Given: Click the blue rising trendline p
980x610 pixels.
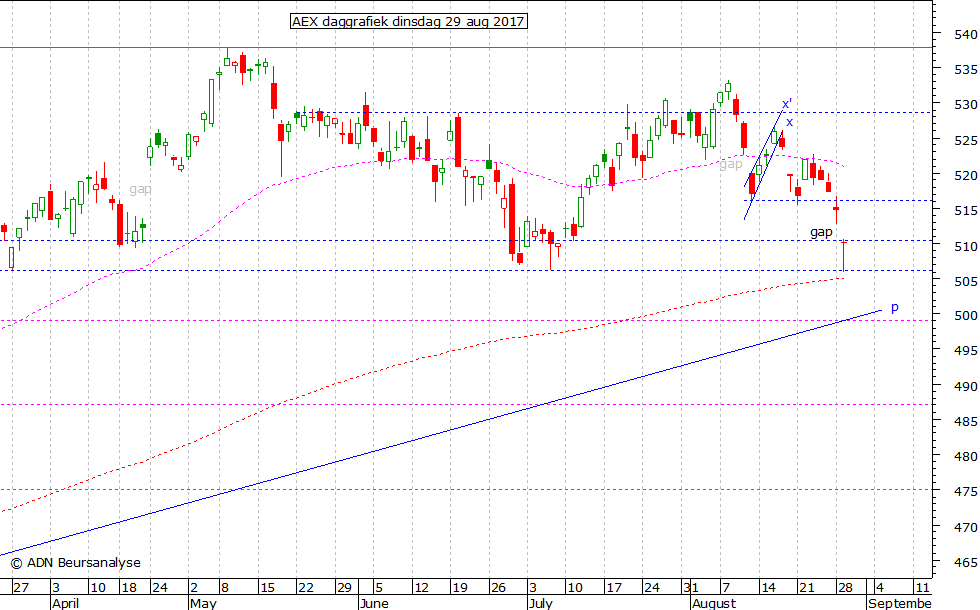Looking at the screenshot, I should [x=441, y=432].
